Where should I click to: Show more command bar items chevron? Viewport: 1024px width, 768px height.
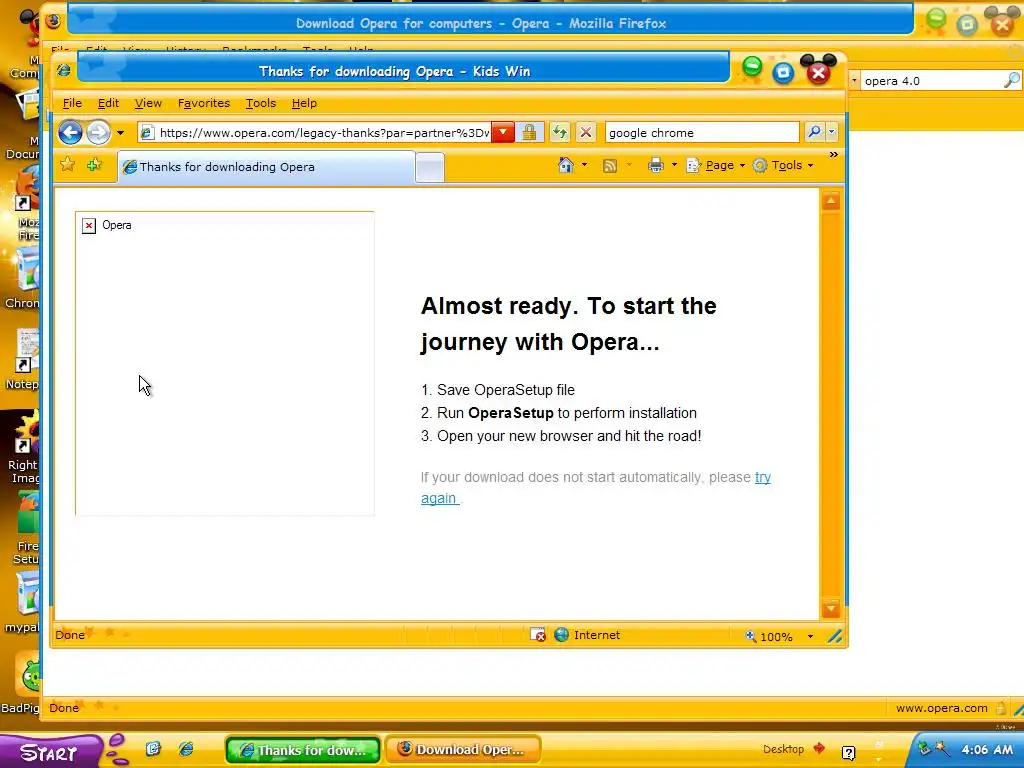click(x=833, y=155)
